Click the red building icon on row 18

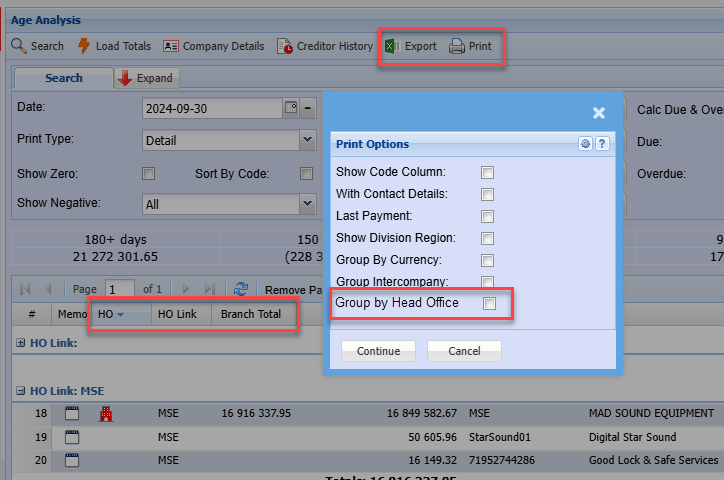tap(105, 413)
